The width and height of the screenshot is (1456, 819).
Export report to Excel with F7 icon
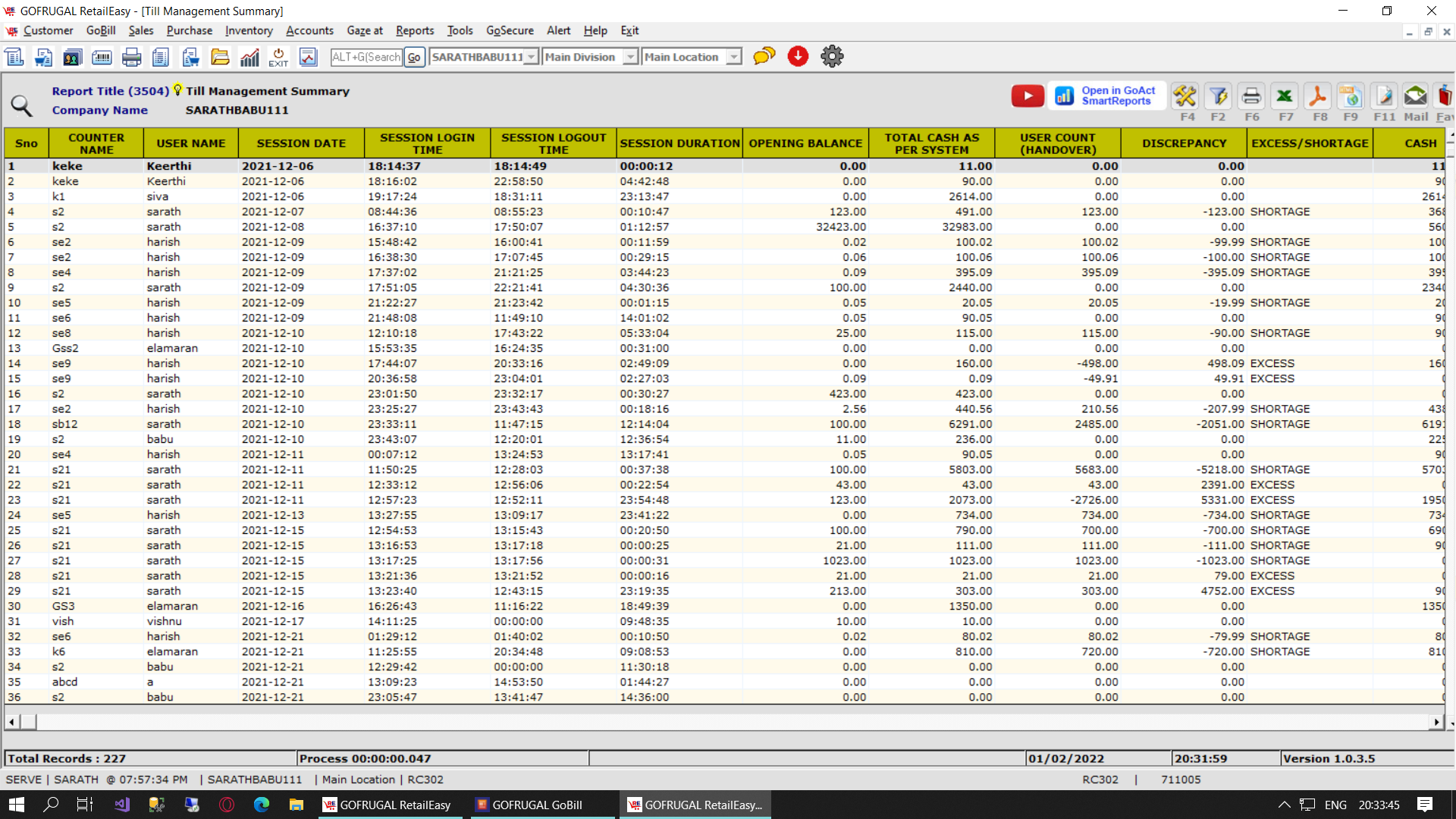[x=1284, y=96]
